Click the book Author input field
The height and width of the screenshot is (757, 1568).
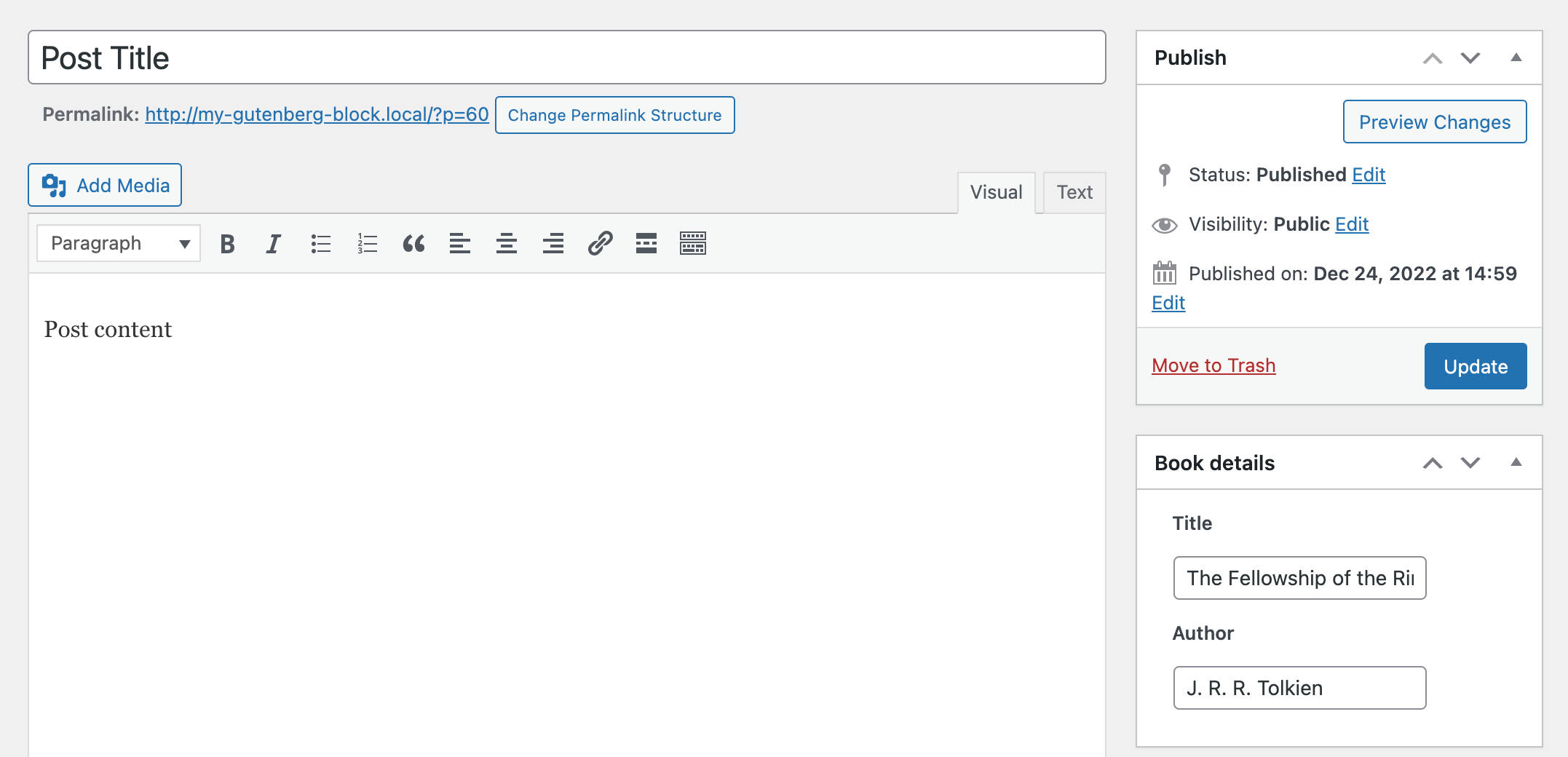(x=1299, y=688)
